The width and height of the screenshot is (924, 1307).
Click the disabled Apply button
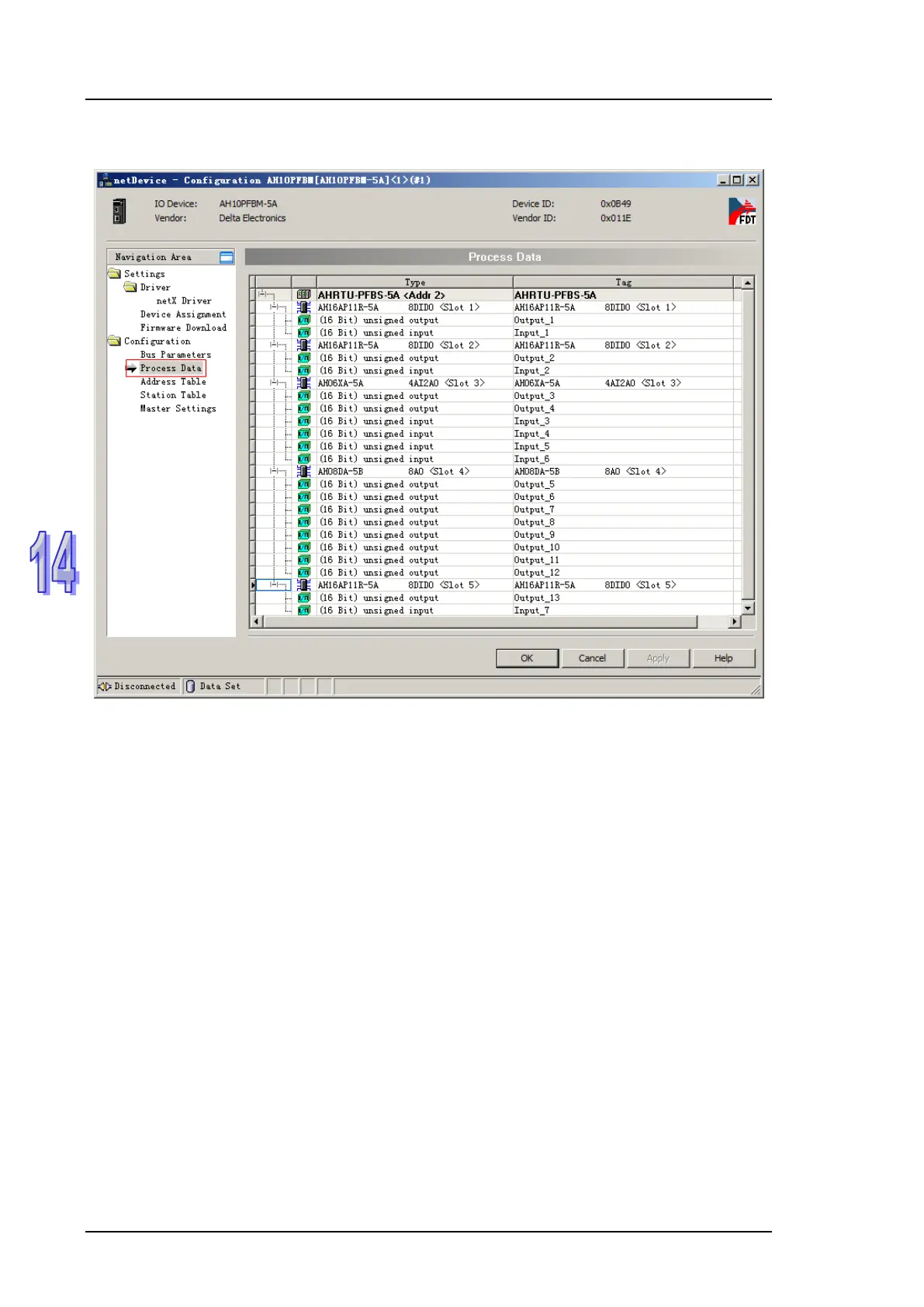pyautogui.click(x=658, y=658)
